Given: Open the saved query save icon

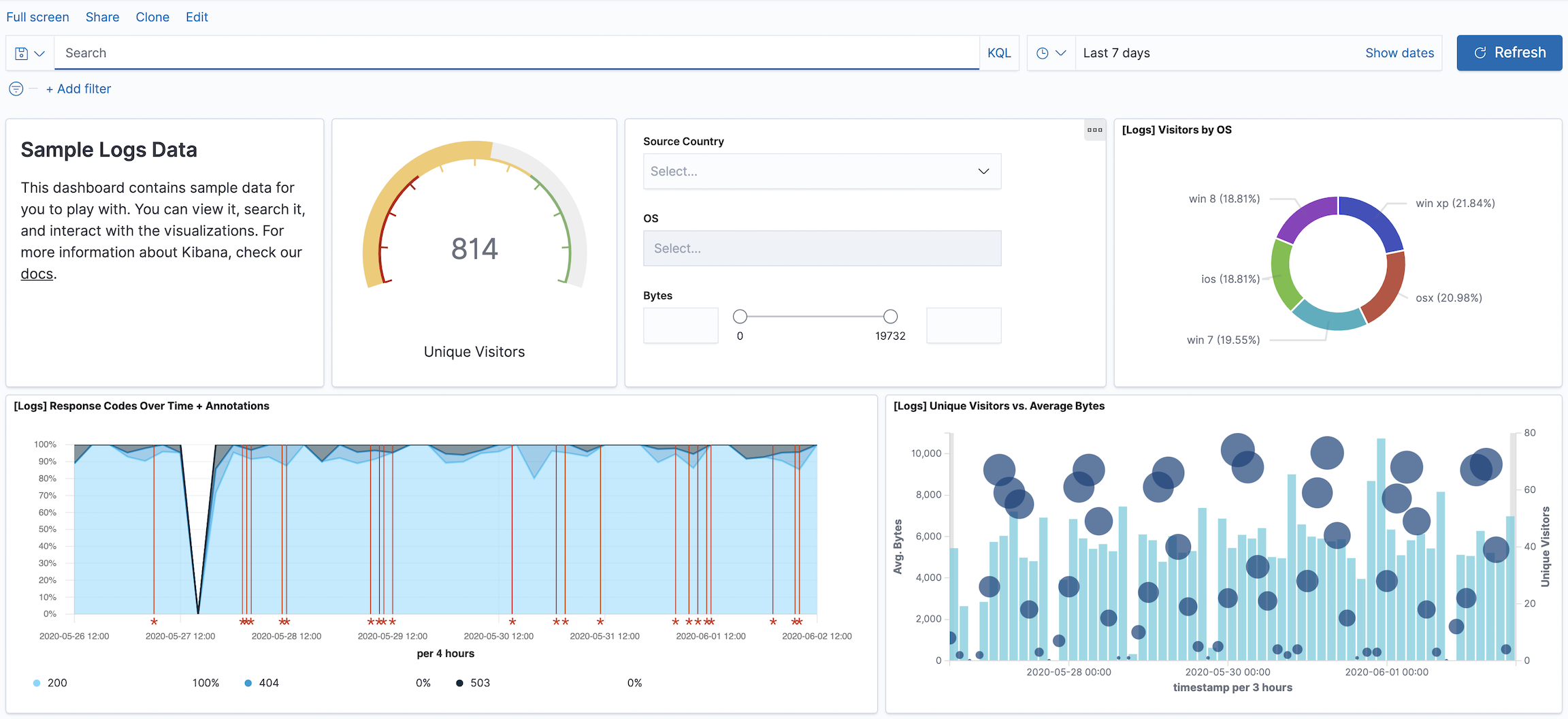Looking at the screenshot, I should point(22,52).
